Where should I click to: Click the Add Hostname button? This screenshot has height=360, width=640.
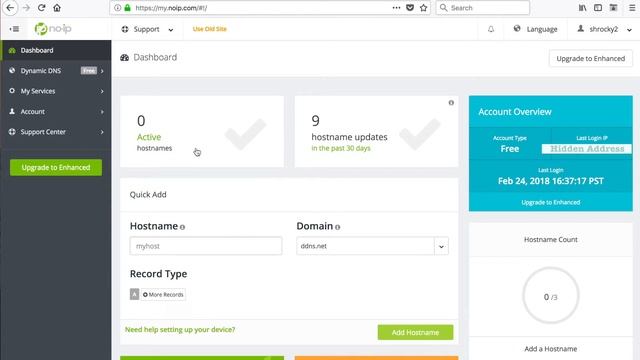point(415,332)
